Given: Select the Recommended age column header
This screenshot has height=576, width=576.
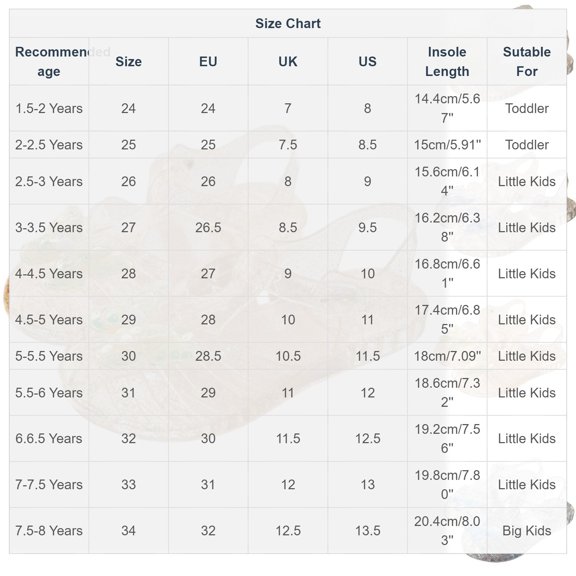Looking at the screenshot, I should tap(49, 61).
